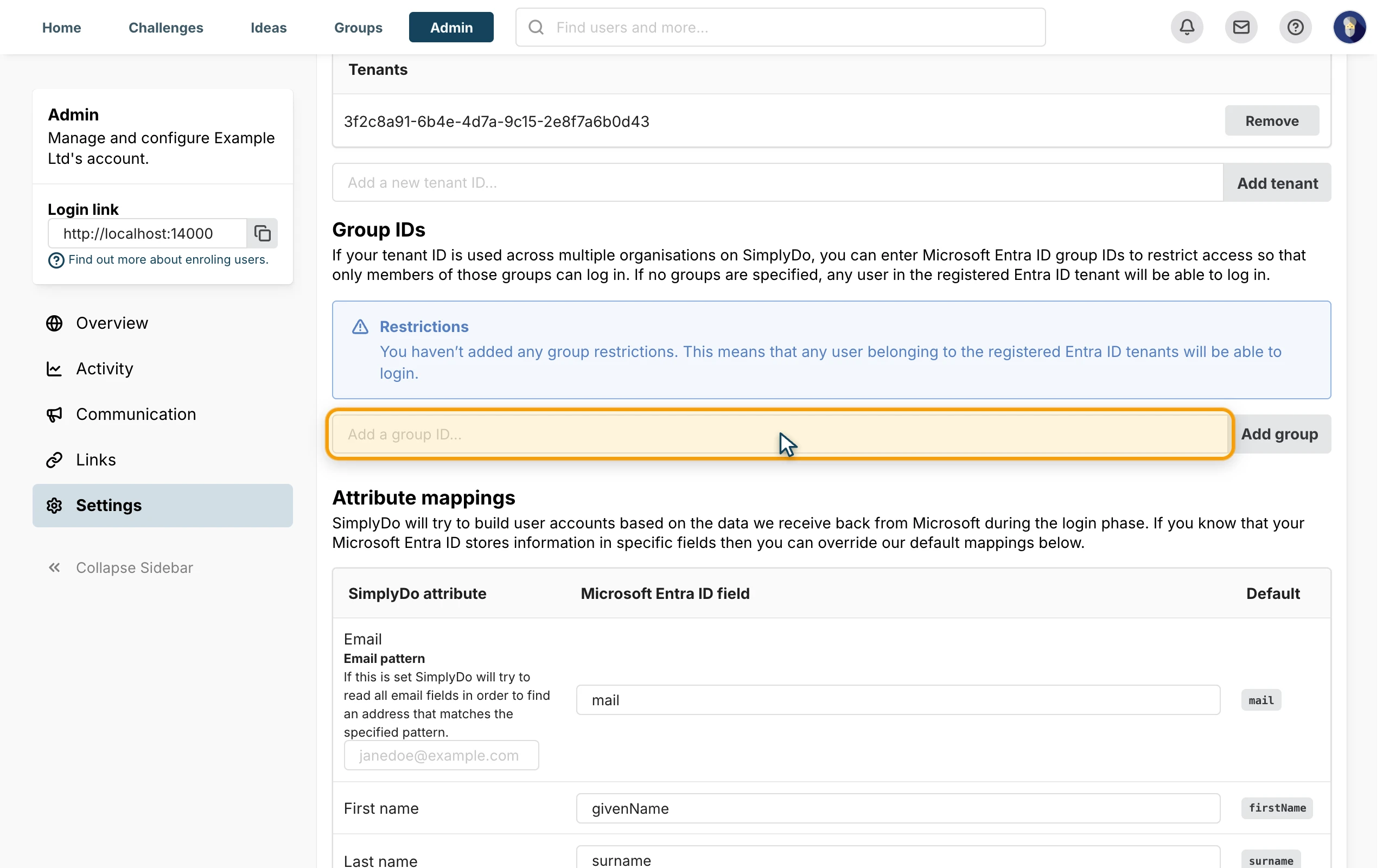
Task: Select Settings in the sidebar
Action: (x=162, y=505)
